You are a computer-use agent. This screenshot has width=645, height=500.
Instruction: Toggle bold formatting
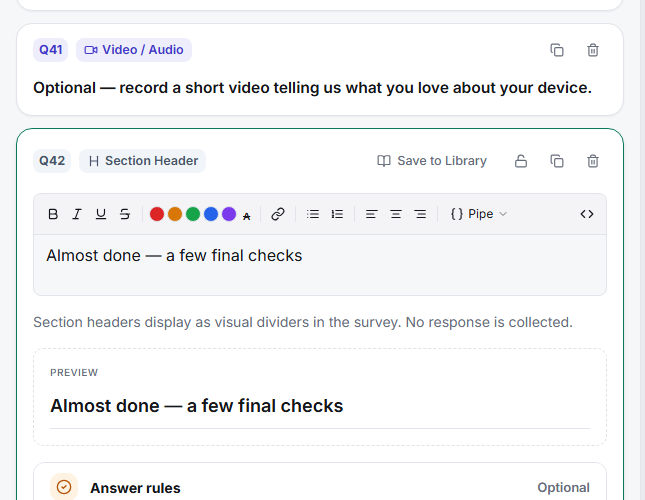pyautogui.click(x=53, y=214)
